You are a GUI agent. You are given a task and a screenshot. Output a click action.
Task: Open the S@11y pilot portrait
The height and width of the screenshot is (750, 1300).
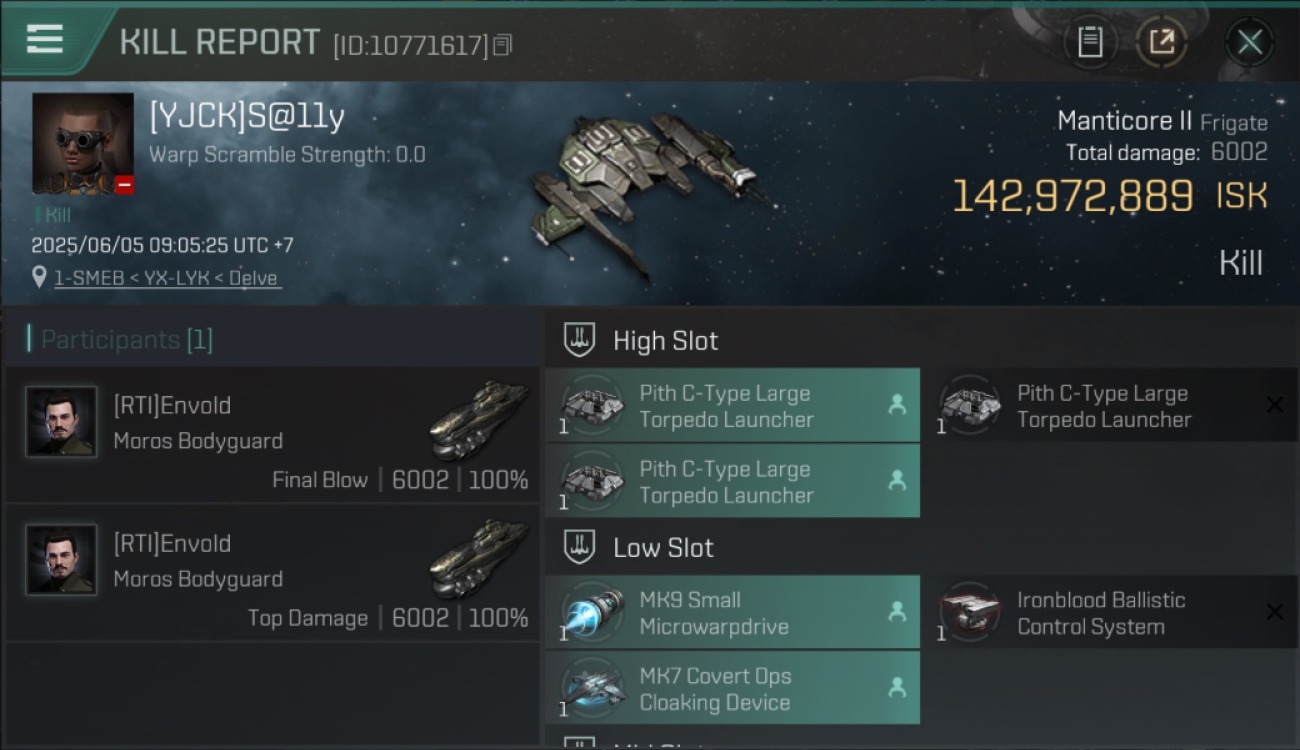point(83,144)
